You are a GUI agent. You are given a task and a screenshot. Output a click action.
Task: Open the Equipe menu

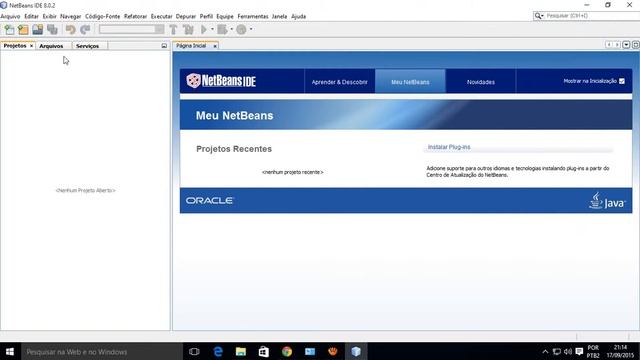coord(225,16)
